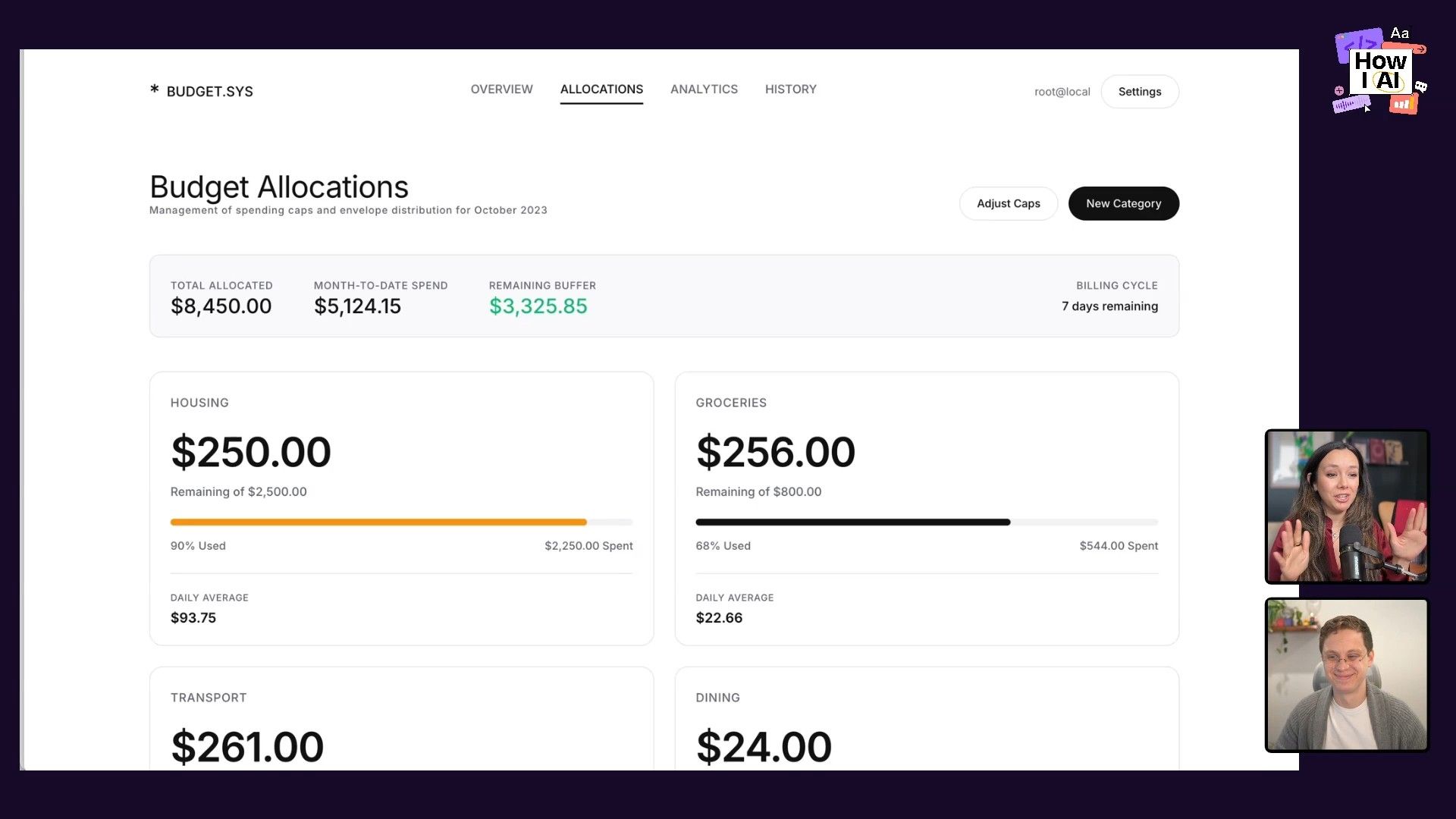Click the root@local account label
The height and width of the screenshot is (819, 1456).
point(1062,91)
